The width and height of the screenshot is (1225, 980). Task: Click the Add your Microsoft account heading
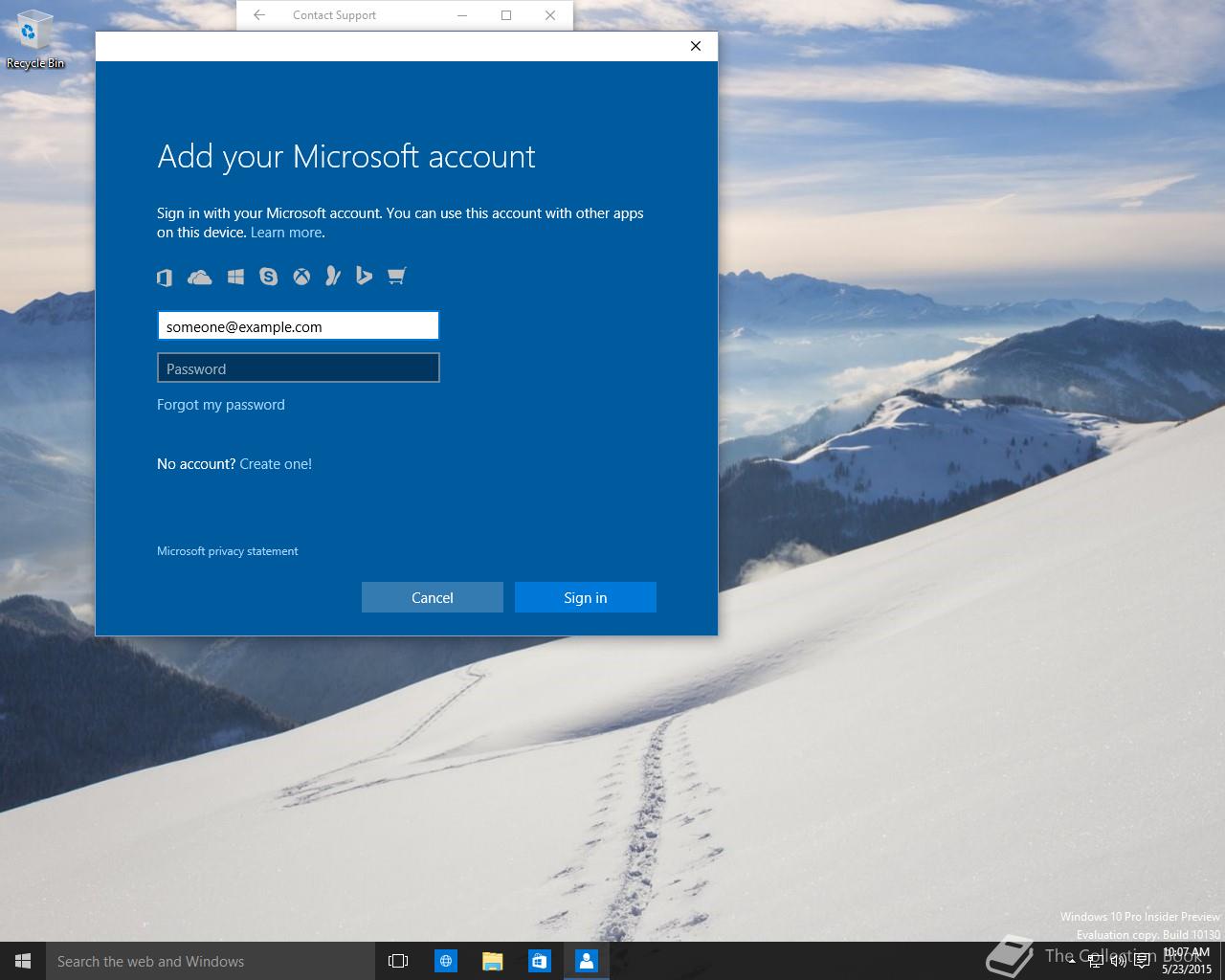click(346, 157)
